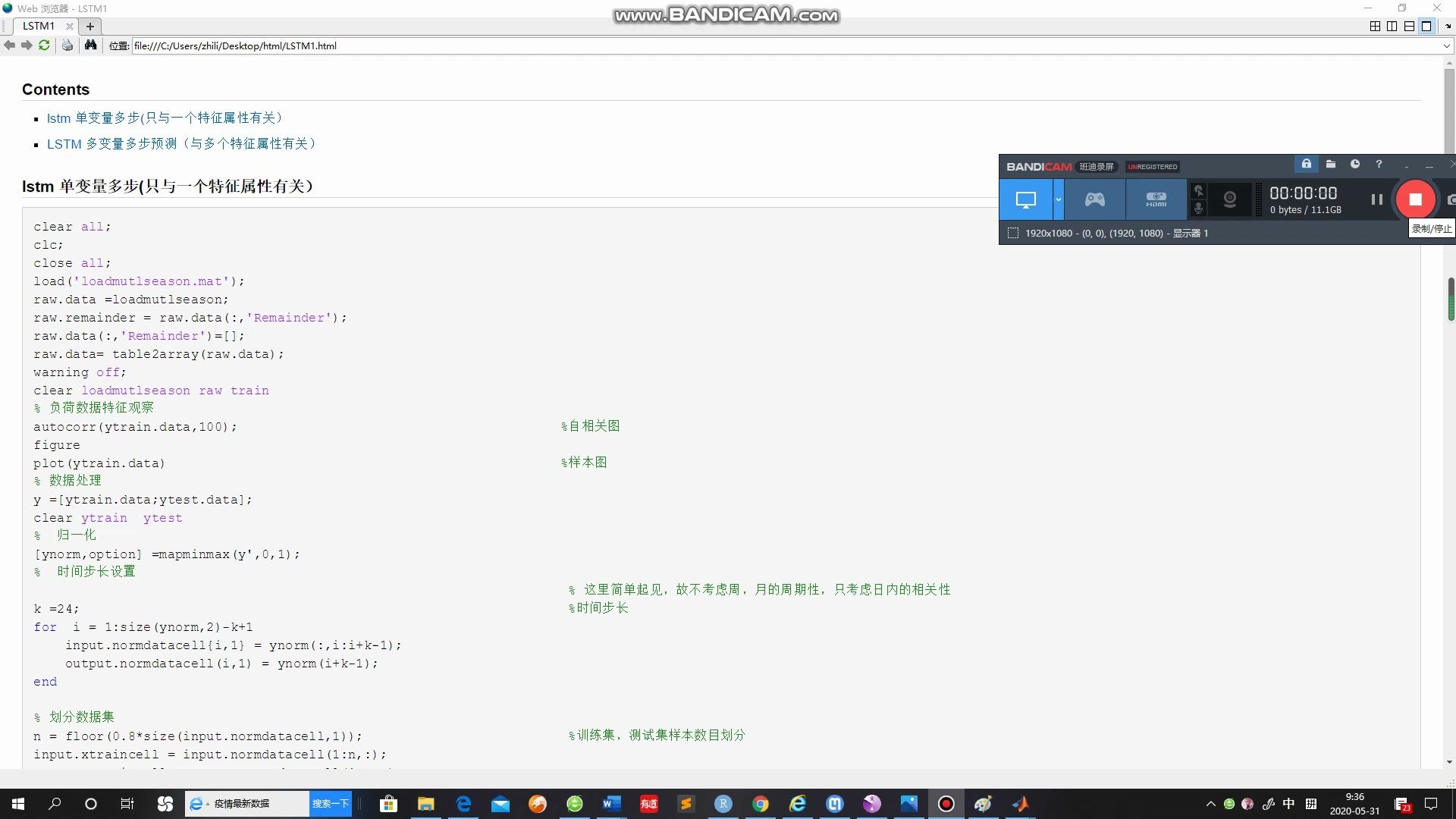Viewport: 1456px width, 819px height.
Task: Click the 搜索一下 search button
Action: 330,804
